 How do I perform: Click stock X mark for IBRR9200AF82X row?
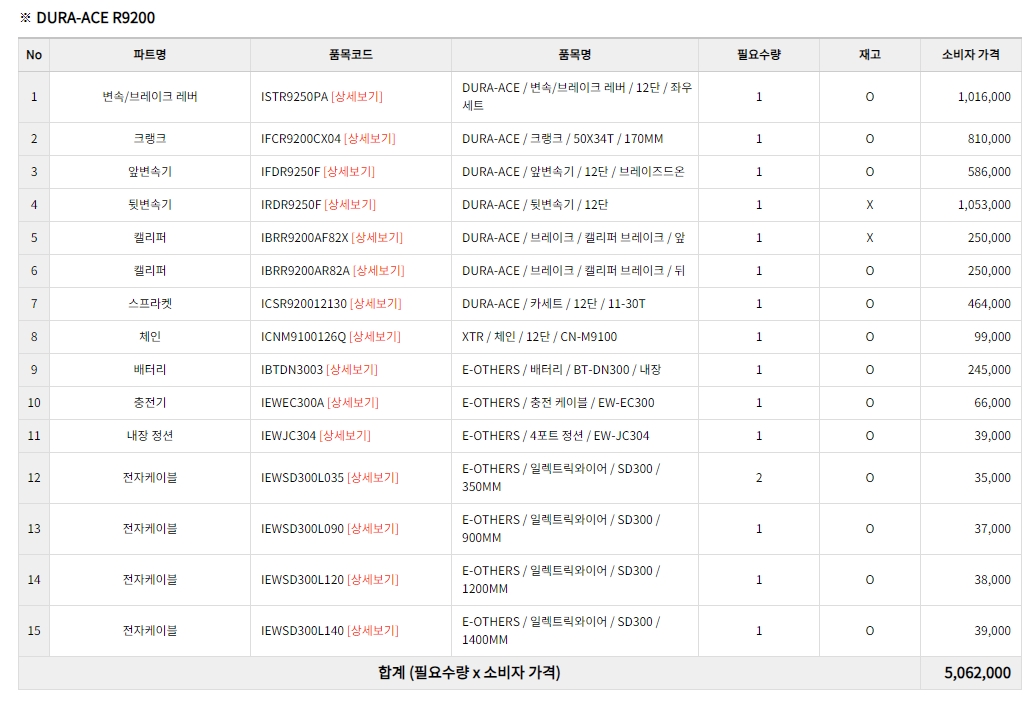[x=869, y=238]
